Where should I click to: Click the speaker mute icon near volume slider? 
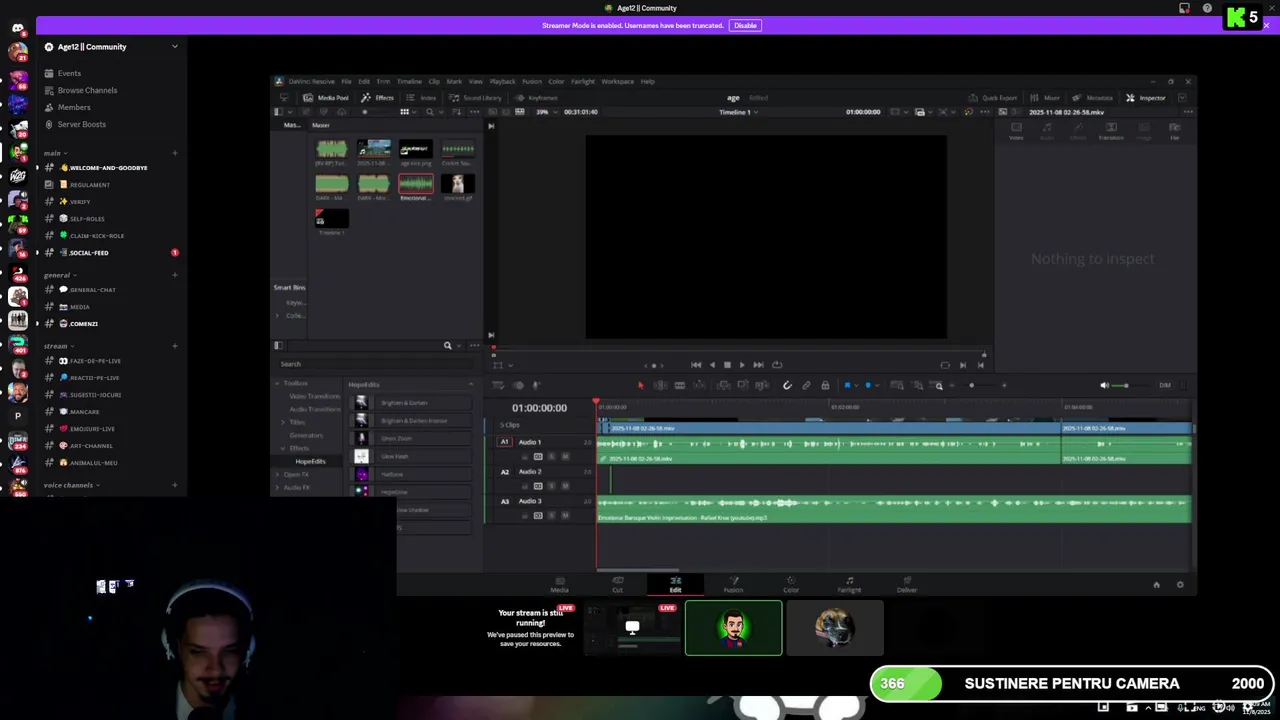click(1104, 385)
